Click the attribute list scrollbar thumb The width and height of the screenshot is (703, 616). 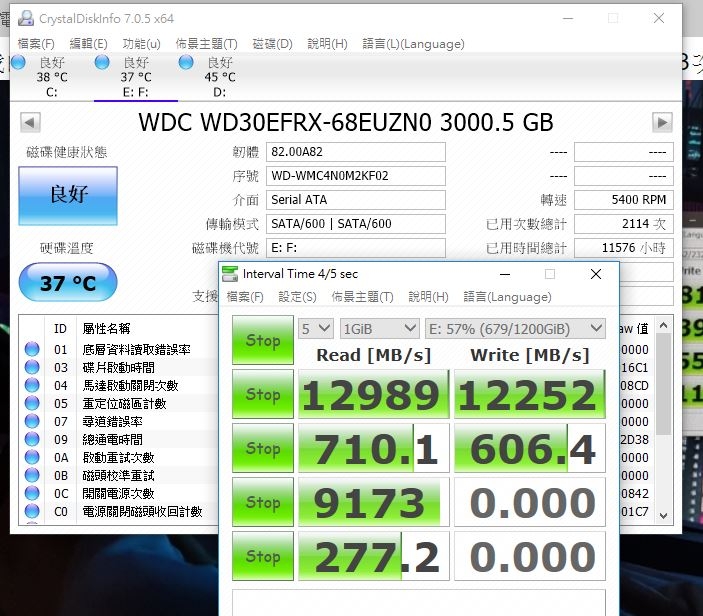click(x=664, y=384)
